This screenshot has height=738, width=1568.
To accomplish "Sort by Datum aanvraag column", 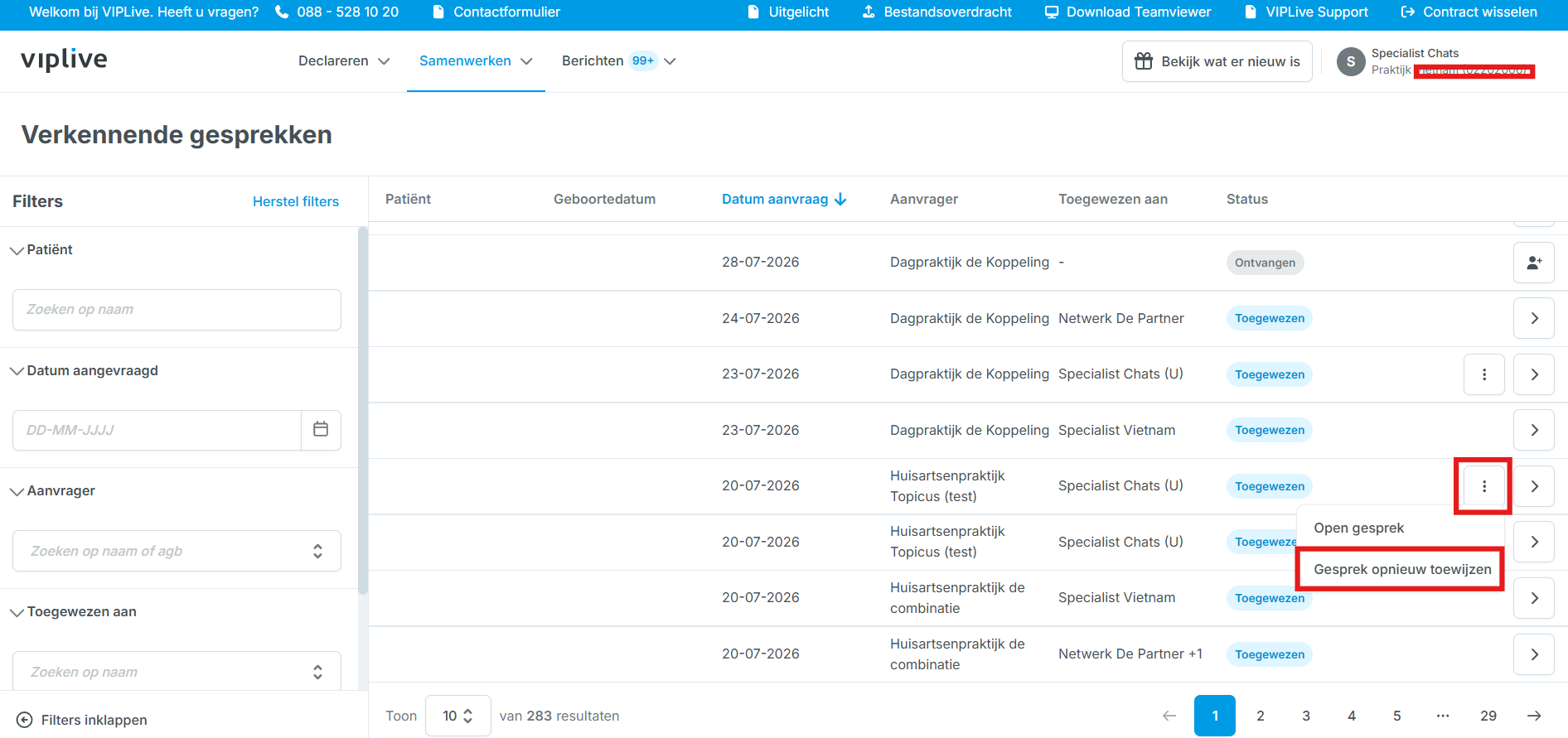I will coord(784,199).
